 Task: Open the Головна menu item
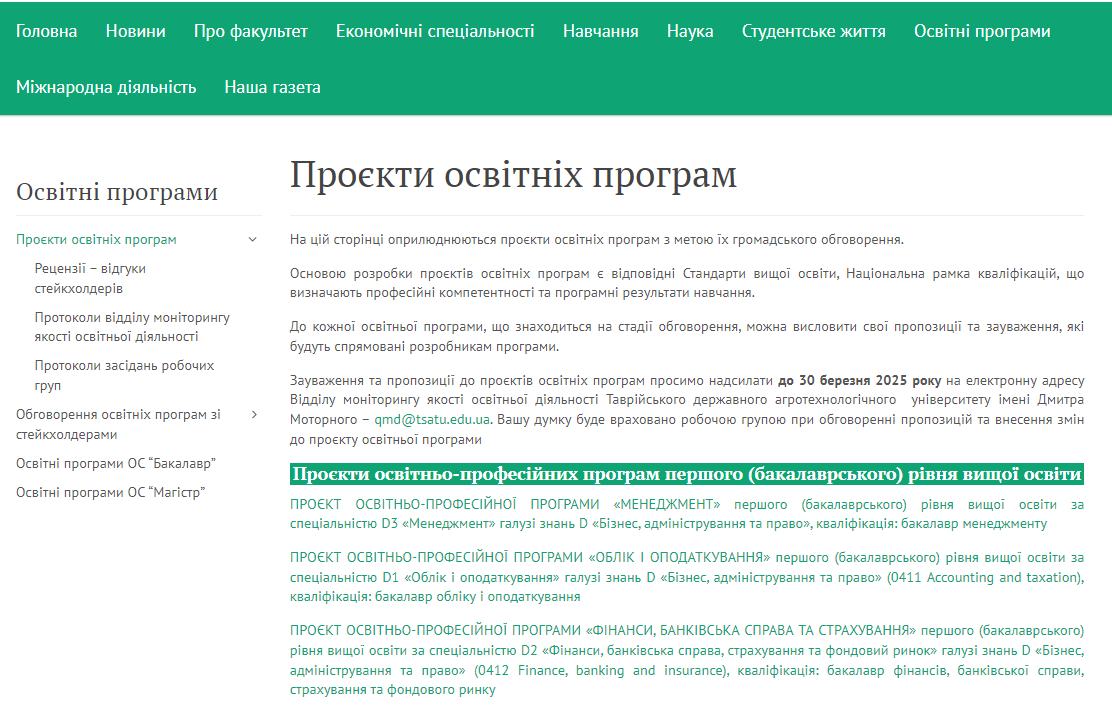point(46,31)
